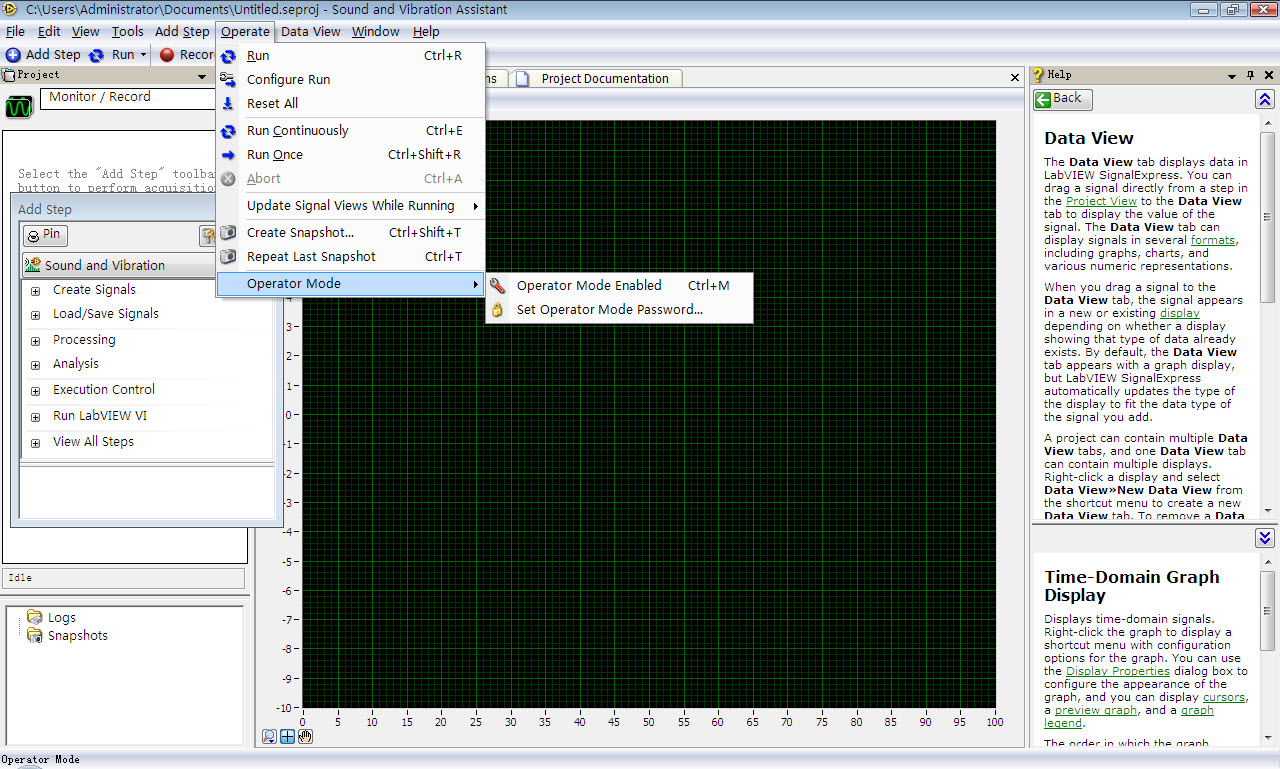The width and height of the screenshot is (1280, 769).
Task: Click the graph zoom tool icon
Action: (269, 737)
